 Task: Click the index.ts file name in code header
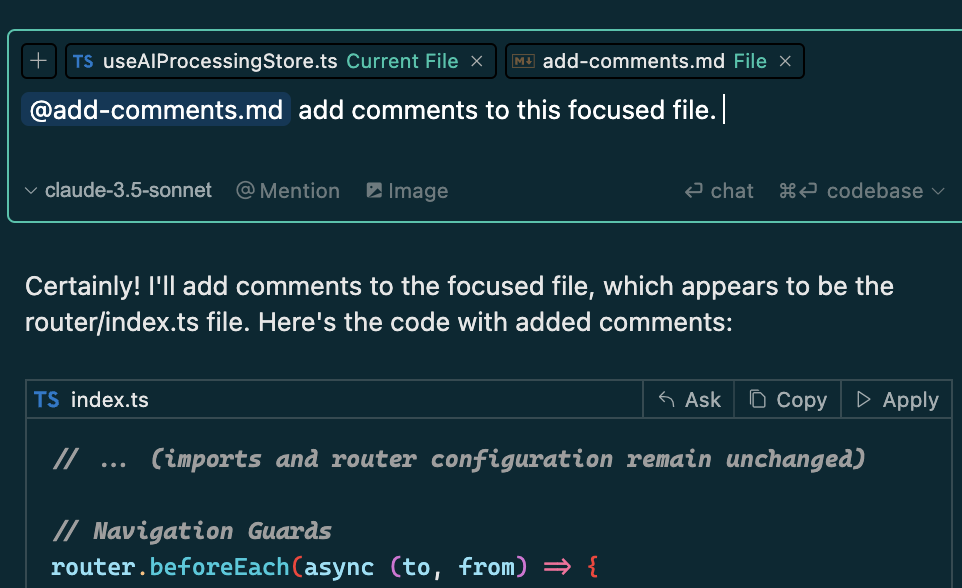point(110,400)
